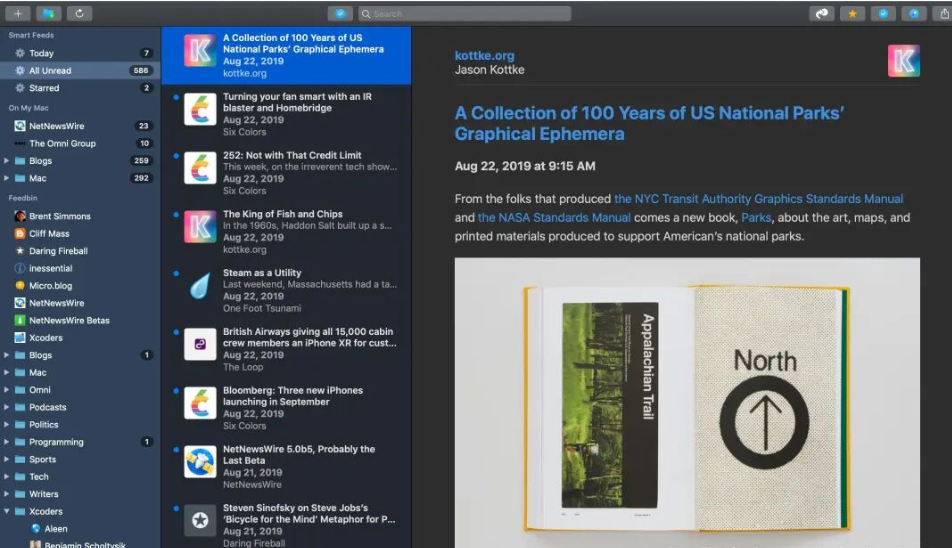This screenshot has width=952, height=548.
Task: Select '252: Not with That Credit Limit' article
Action: click(x=286, y=173)
